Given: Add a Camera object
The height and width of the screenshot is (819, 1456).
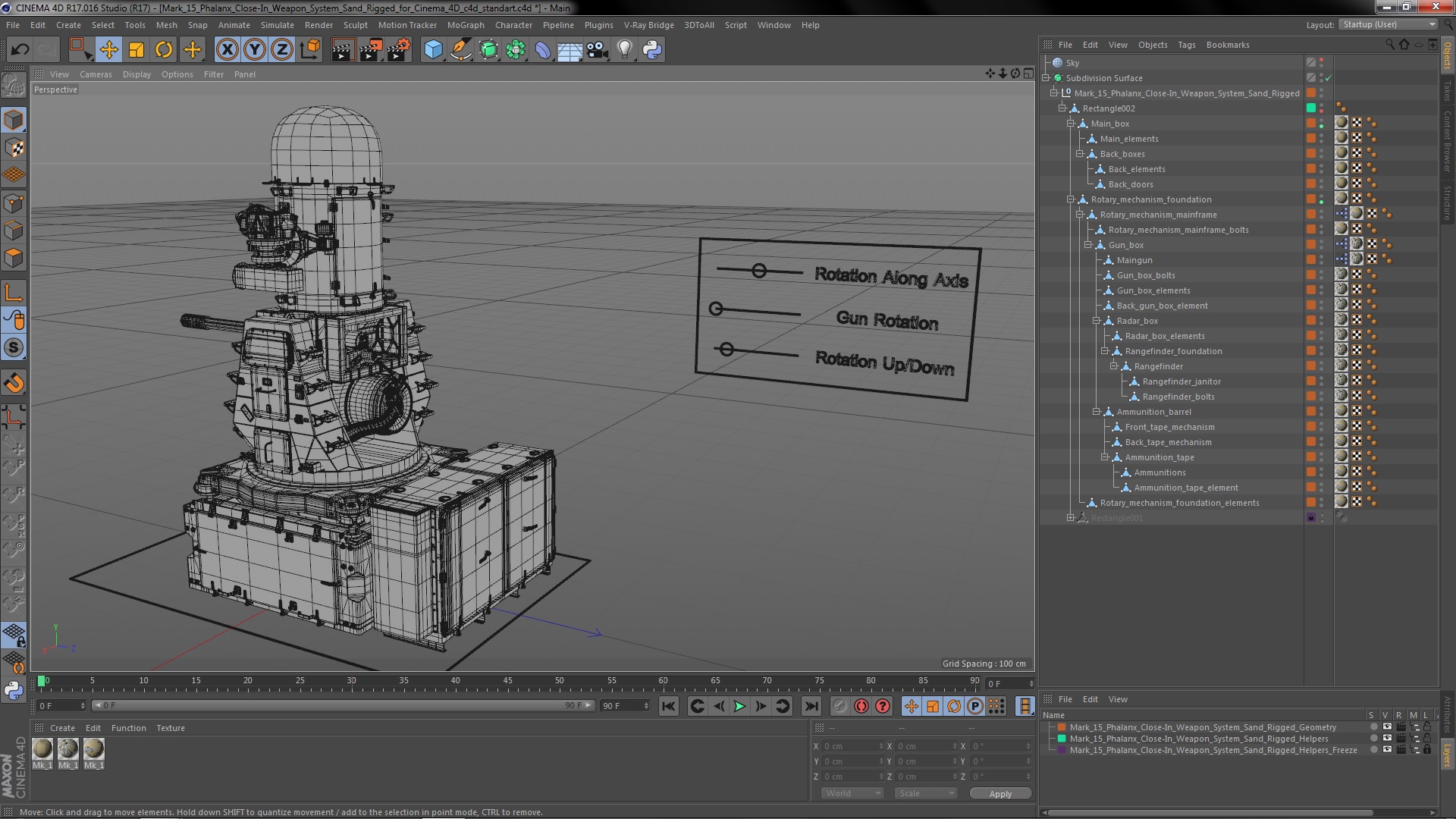Looking at the screenshot, I should click(x=598, y=50).
